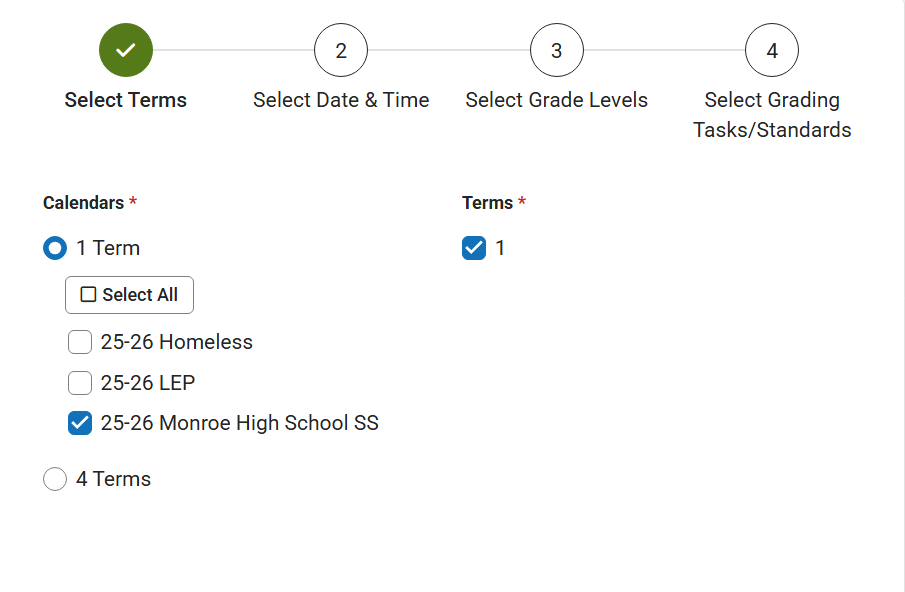Click the Select Grade Levels step label
This screenshot has width=905, height=592.
click(556, 99)
